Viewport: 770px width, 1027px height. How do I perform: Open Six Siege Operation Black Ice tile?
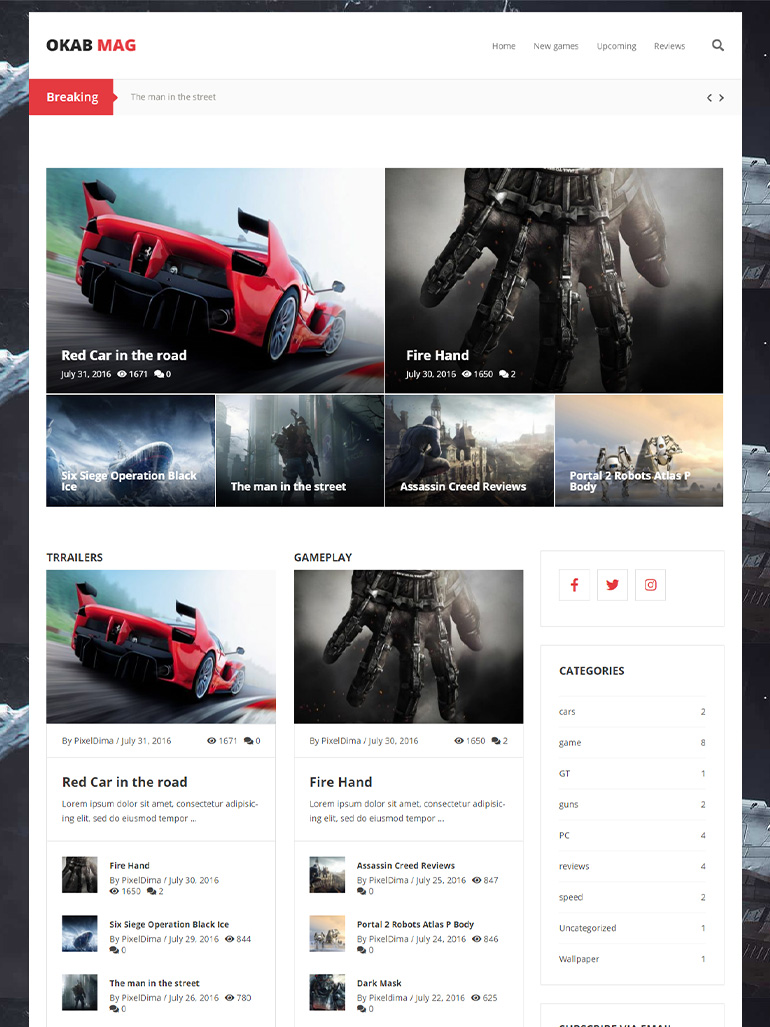[x=130, y=451]
